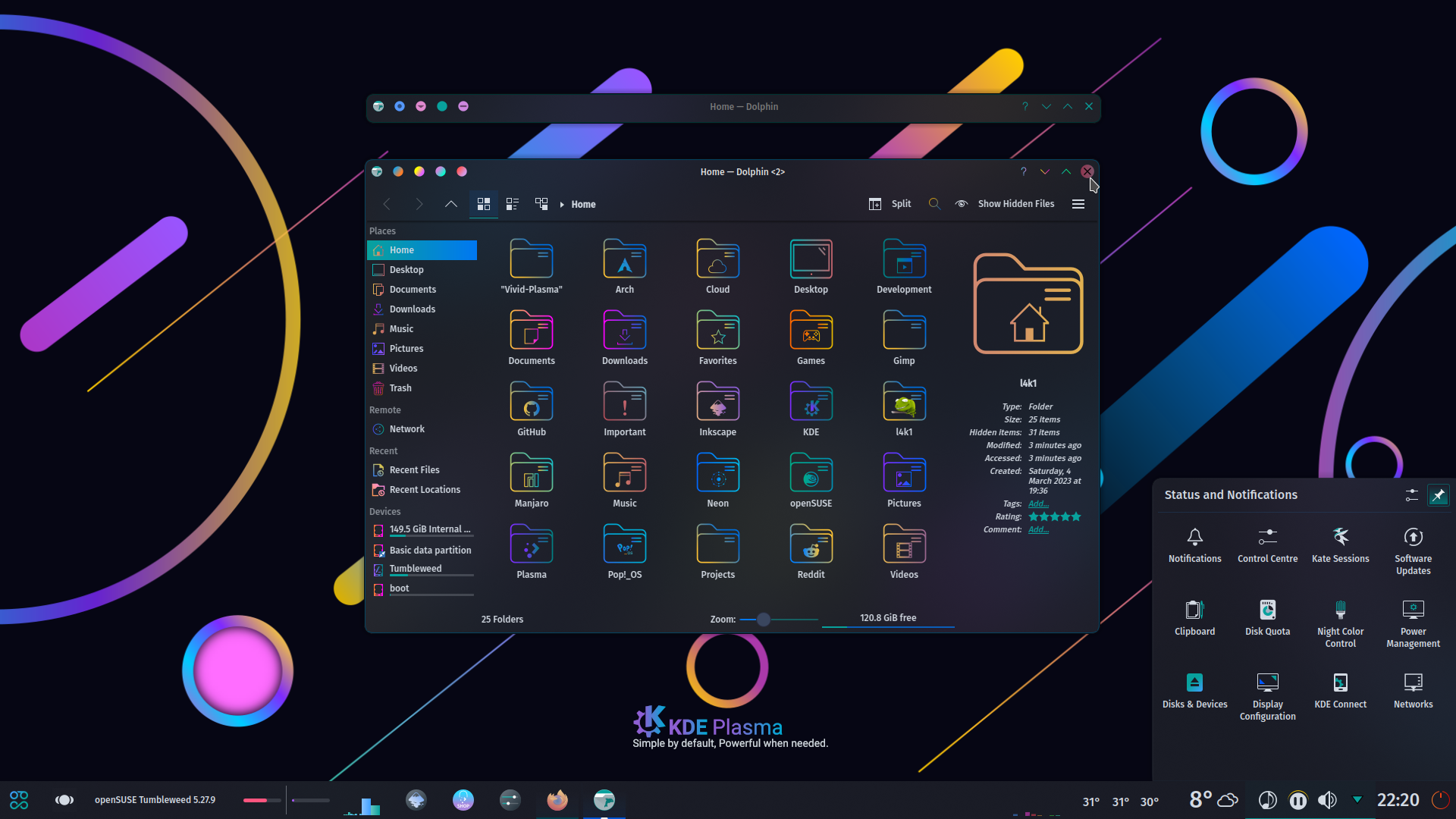This screenshot has height=819, width=1456.
Task: Open the GitHub folder
Action: [x=531, y=409]
